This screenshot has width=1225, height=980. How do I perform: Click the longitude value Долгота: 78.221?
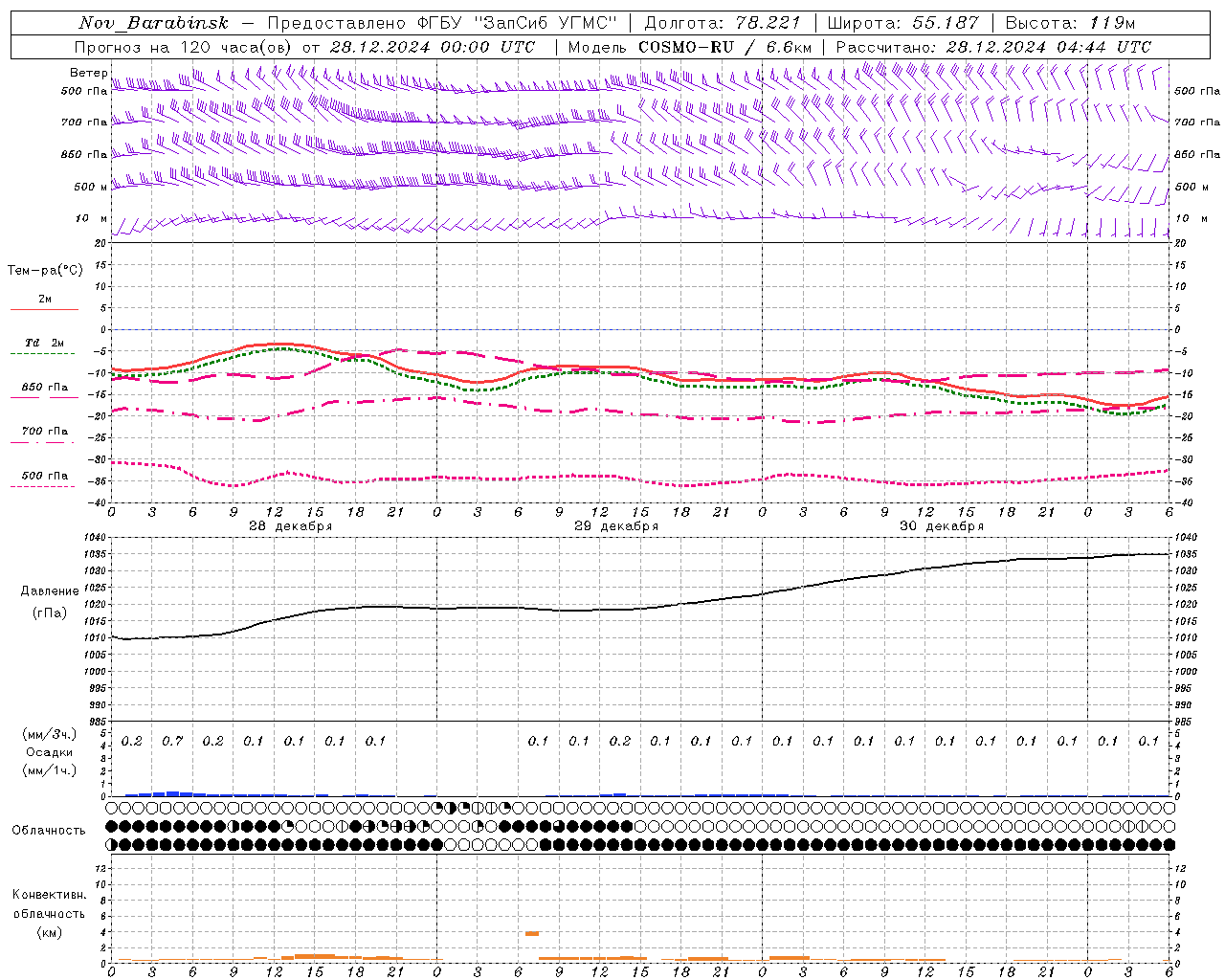pyautogui.click(x=723, y=23)
